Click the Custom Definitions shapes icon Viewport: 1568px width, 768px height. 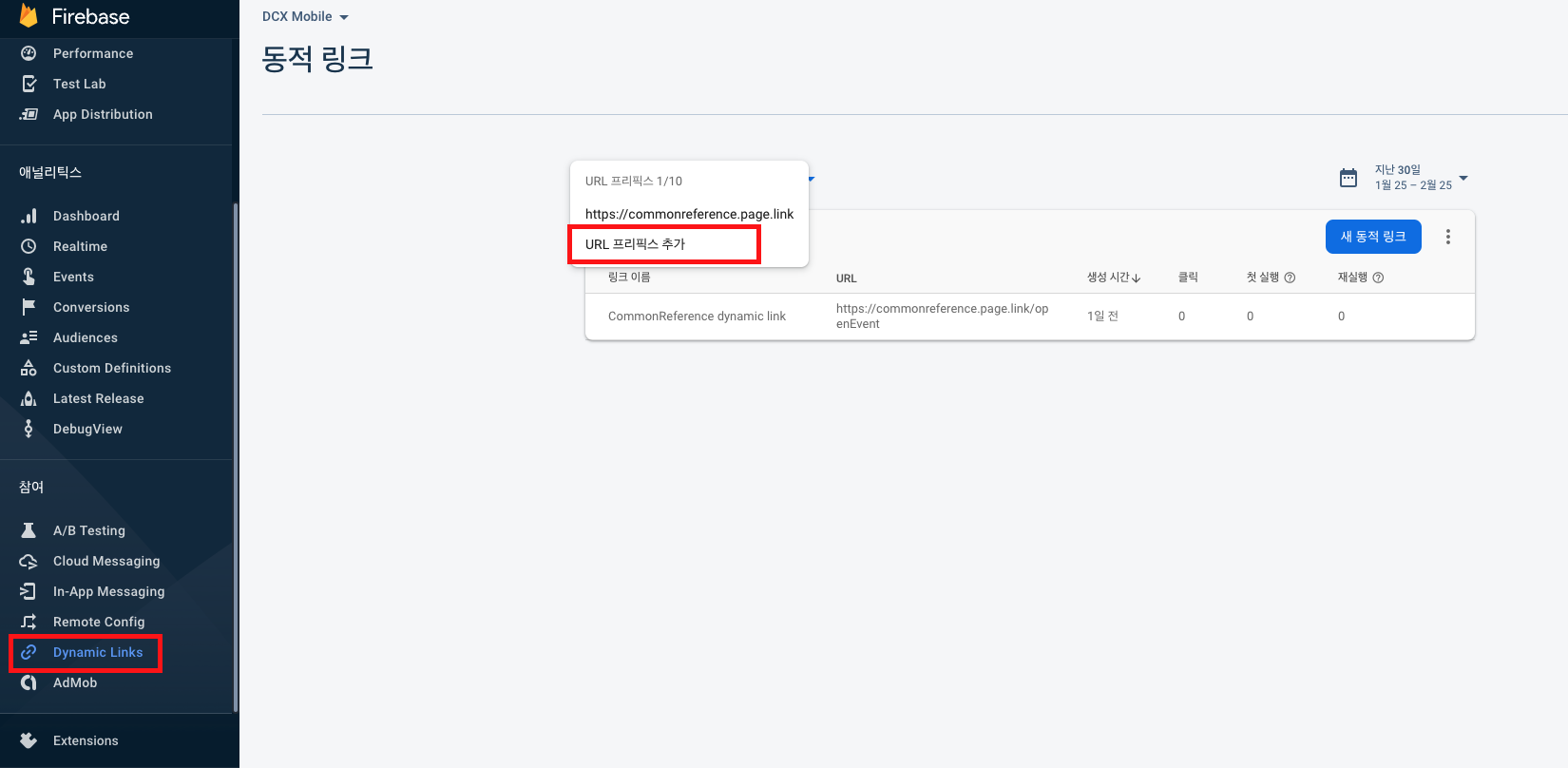(29, 368)
